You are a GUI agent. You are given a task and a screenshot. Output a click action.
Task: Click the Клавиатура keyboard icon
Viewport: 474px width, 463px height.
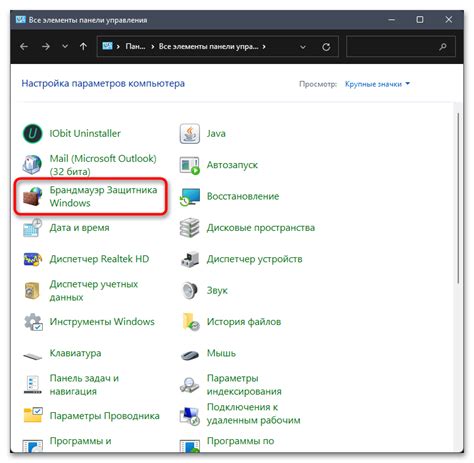[32, 356]
